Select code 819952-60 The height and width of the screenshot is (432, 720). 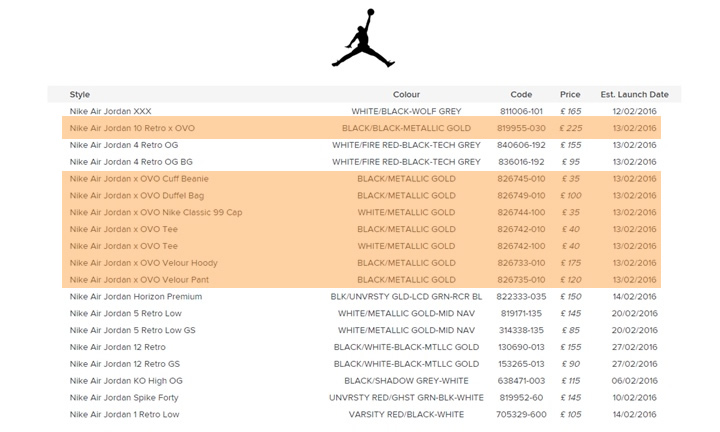[521, 398]
